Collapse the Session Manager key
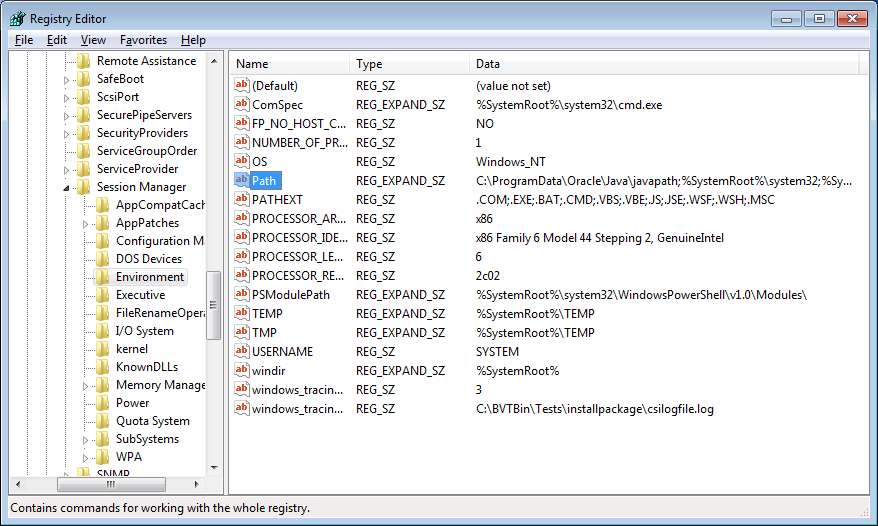878x526 pixels. [66, 188]
